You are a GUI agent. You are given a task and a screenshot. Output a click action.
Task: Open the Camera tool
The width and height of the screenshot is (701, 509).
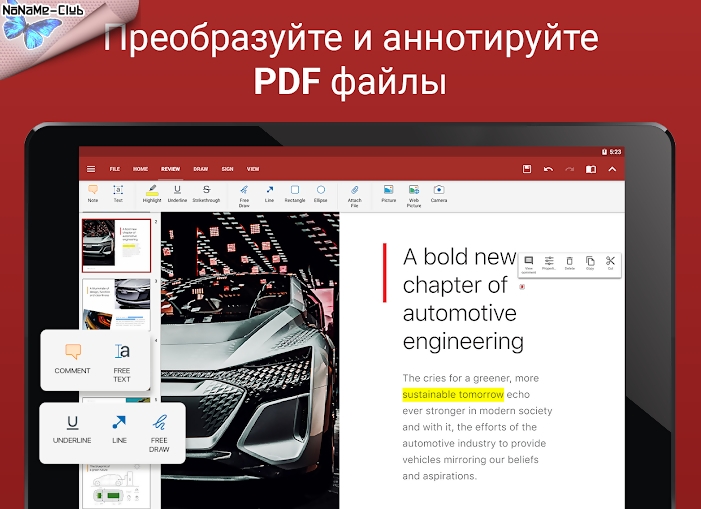[439, 193]
